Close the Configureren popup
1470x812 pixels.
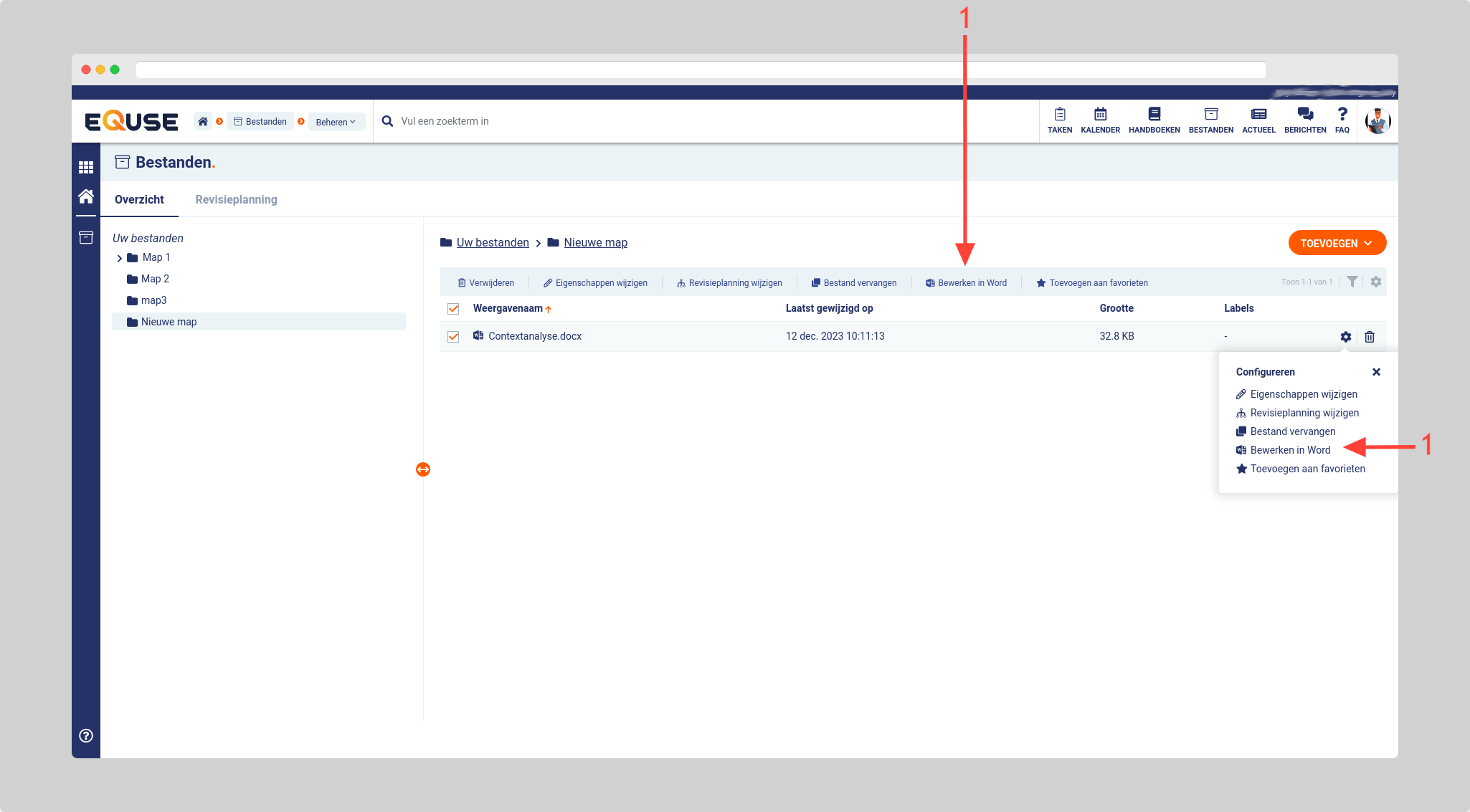(1376, 372)
